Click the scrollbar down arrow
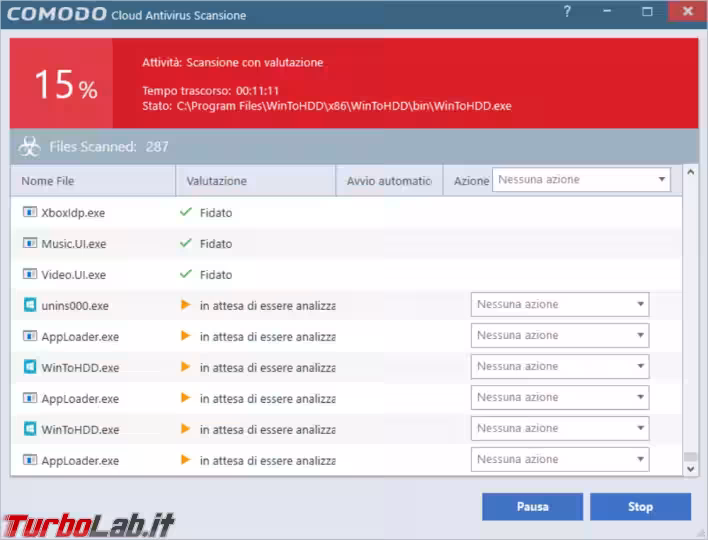708x540 pixels. click(690, 469)
